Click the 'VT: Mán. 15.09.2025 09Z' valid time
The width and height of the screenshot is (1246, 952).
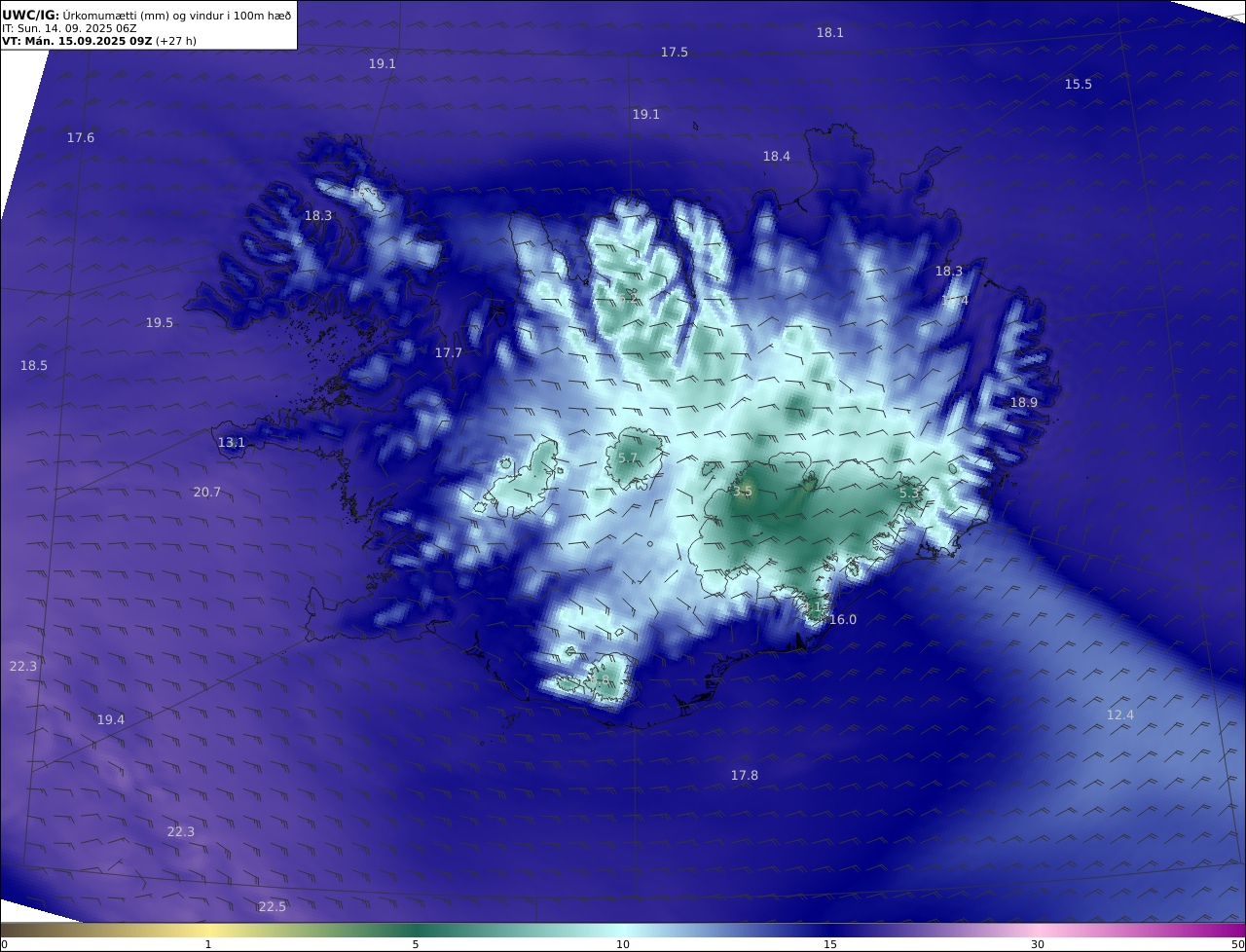click(77, 41)
